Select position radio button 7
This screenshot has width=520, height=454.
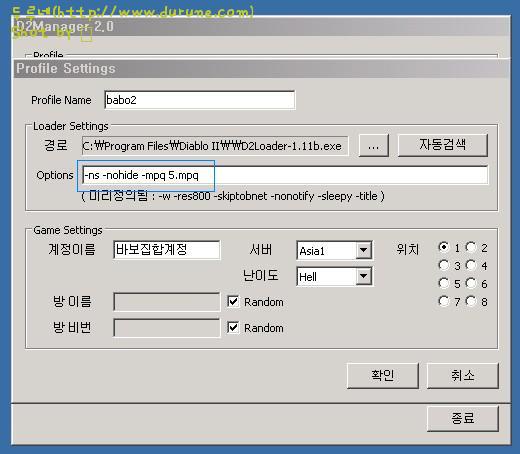[444, 301]
